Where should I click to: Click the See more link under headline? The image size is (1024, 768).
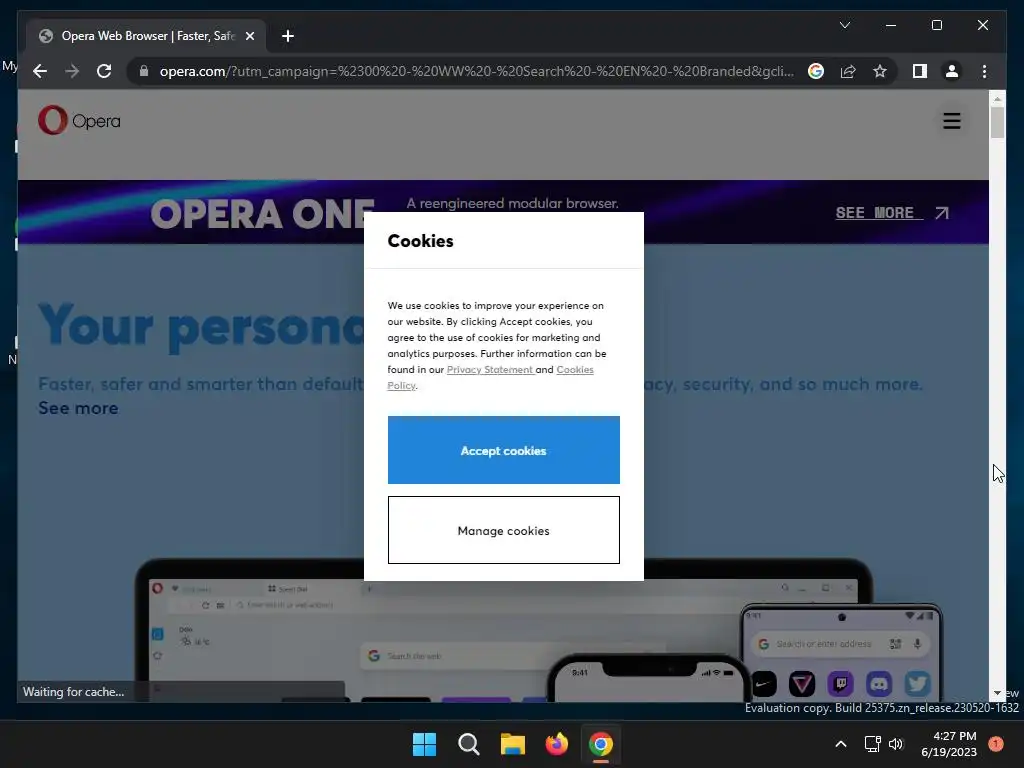coord(78,408)
